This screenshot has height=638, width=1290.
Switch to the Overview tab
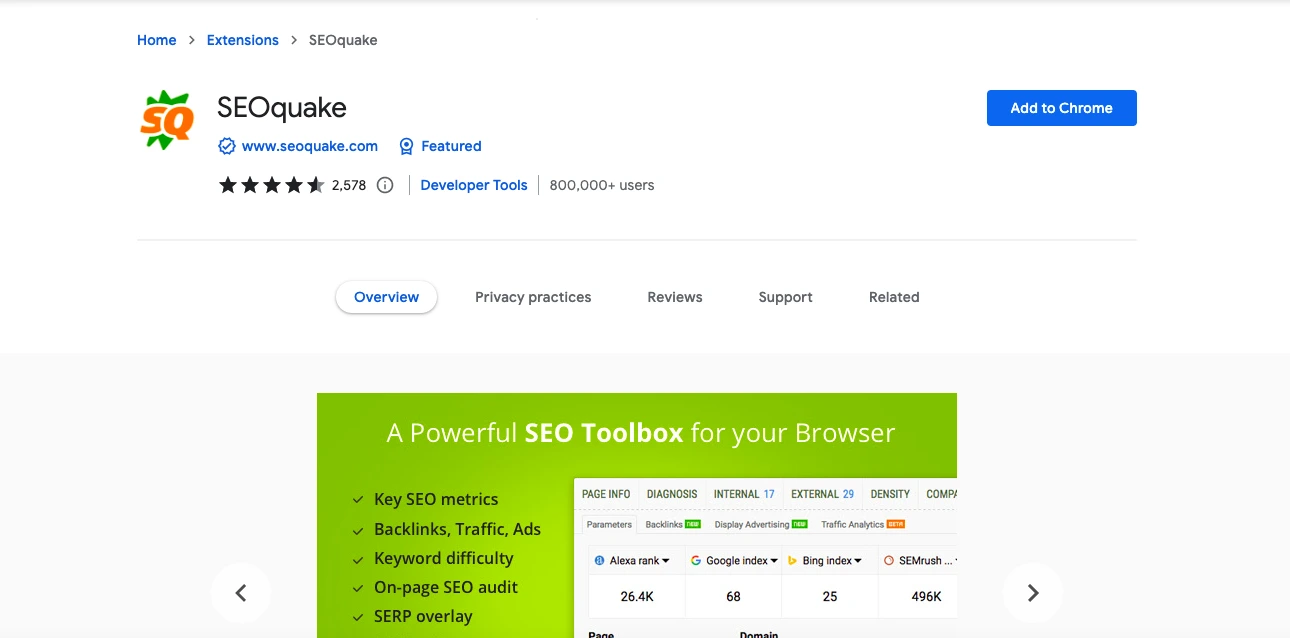386,297
